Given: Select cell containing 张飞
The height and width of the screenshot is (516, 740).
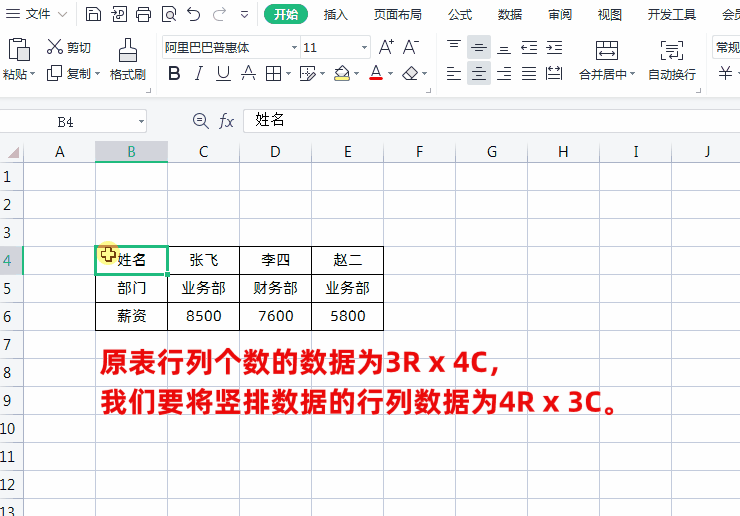Looking at the screenshot, I should 203,260.
